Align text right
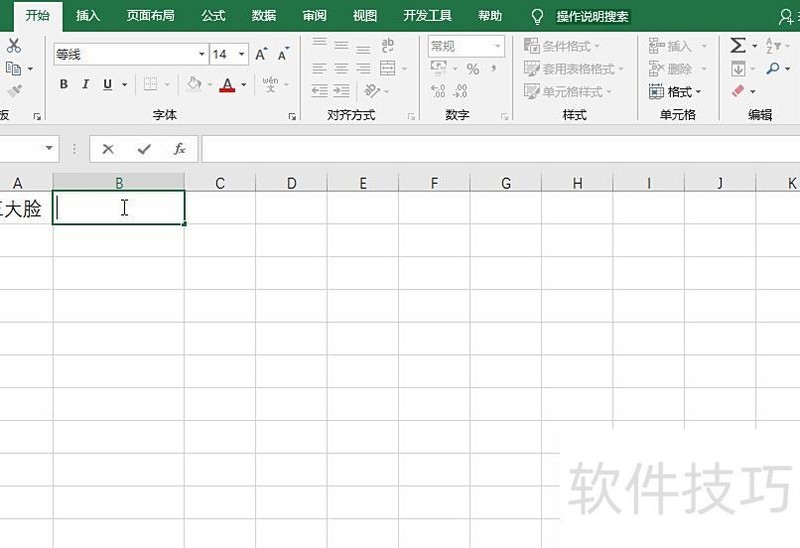This screenshot has height=548, width=800. tap(363, 68)
